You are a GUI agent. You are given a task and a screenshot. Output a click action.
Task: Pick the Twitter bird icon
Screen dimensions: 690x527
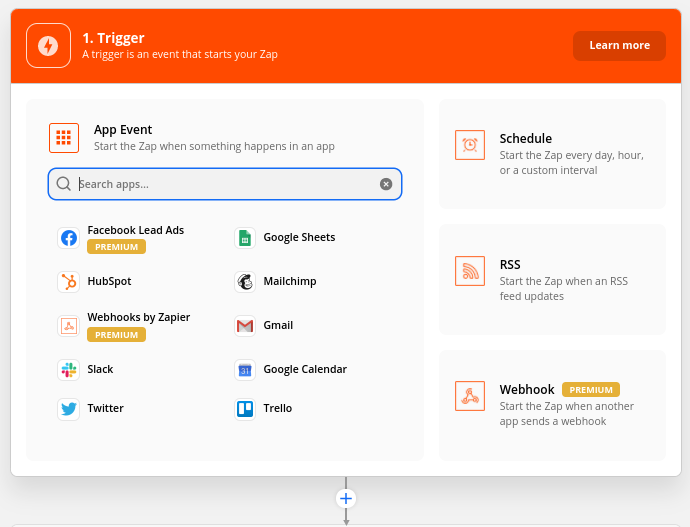pyautogui.click(x=69, y=409)
